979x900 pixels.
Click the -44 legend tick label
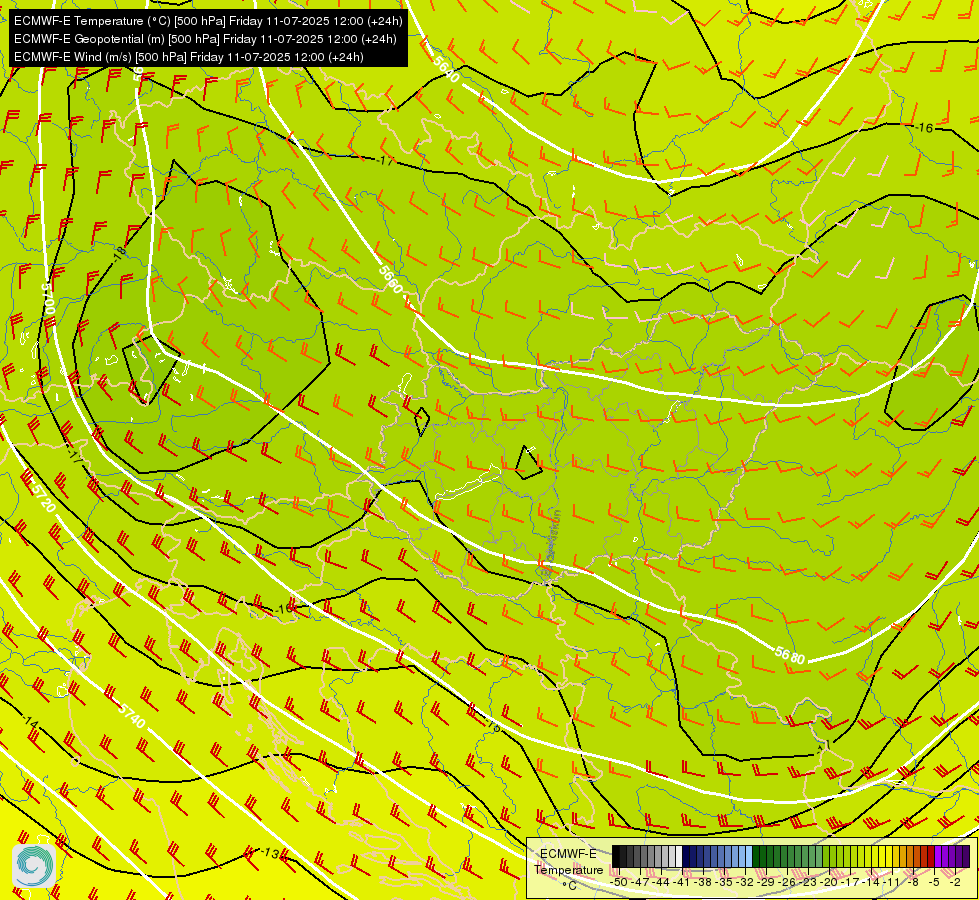[x=661, y=882]
